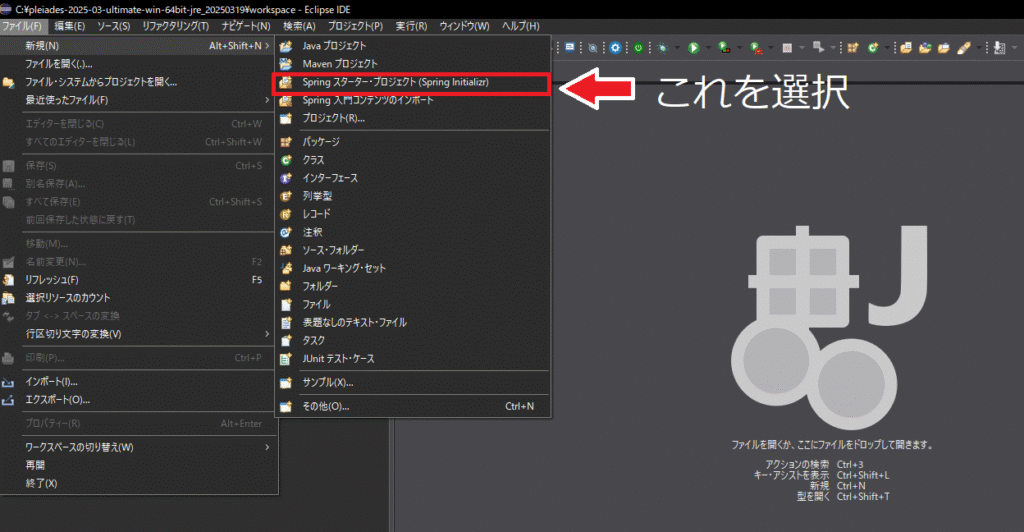This screenshot has height=532, width=1024.
Task: Open the dropdown next to pencil Search icon
Action: (979, 48)
